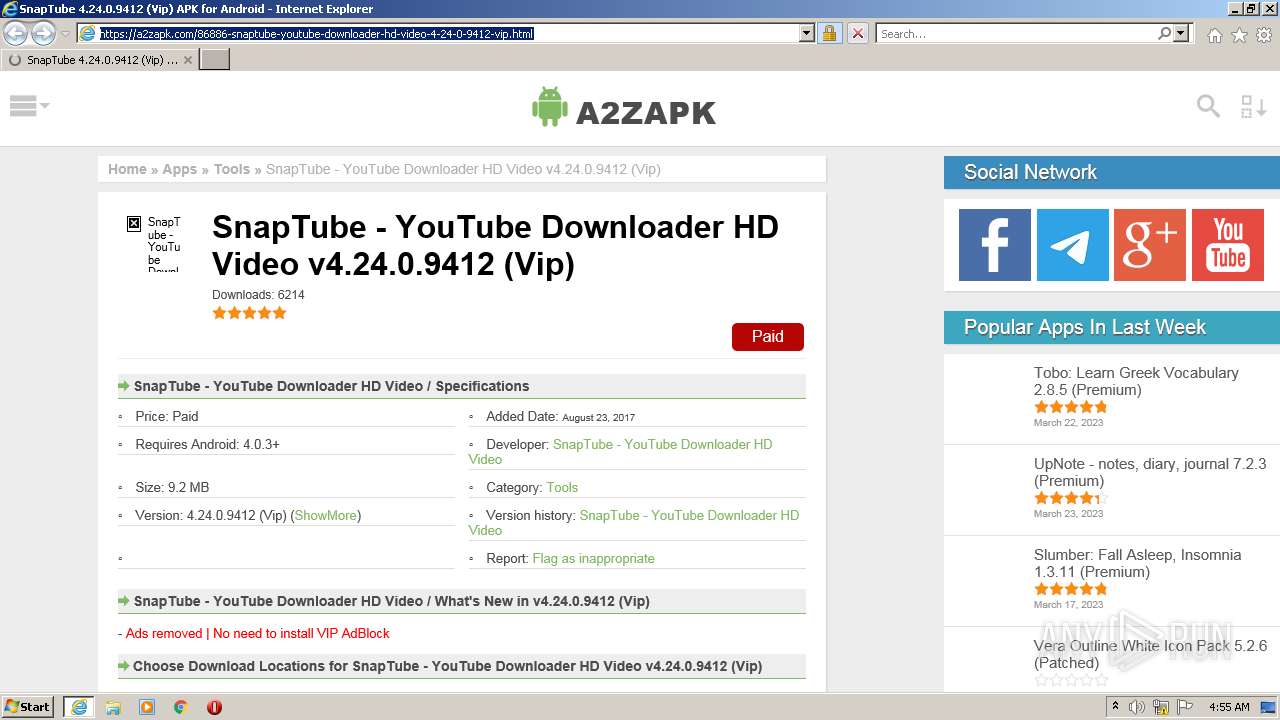Open the Google Plus social icon
Image resolution: width=1280 pixels, height=720 pixels.
1150,245
